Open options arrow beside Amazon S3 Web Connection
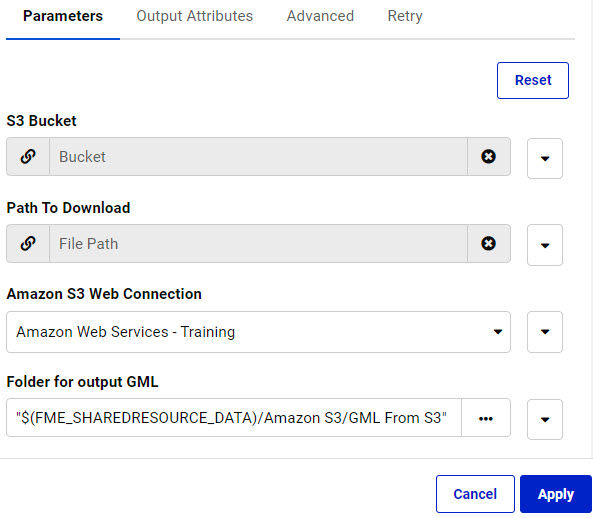 pyautogui.click(x=545, y=332)
